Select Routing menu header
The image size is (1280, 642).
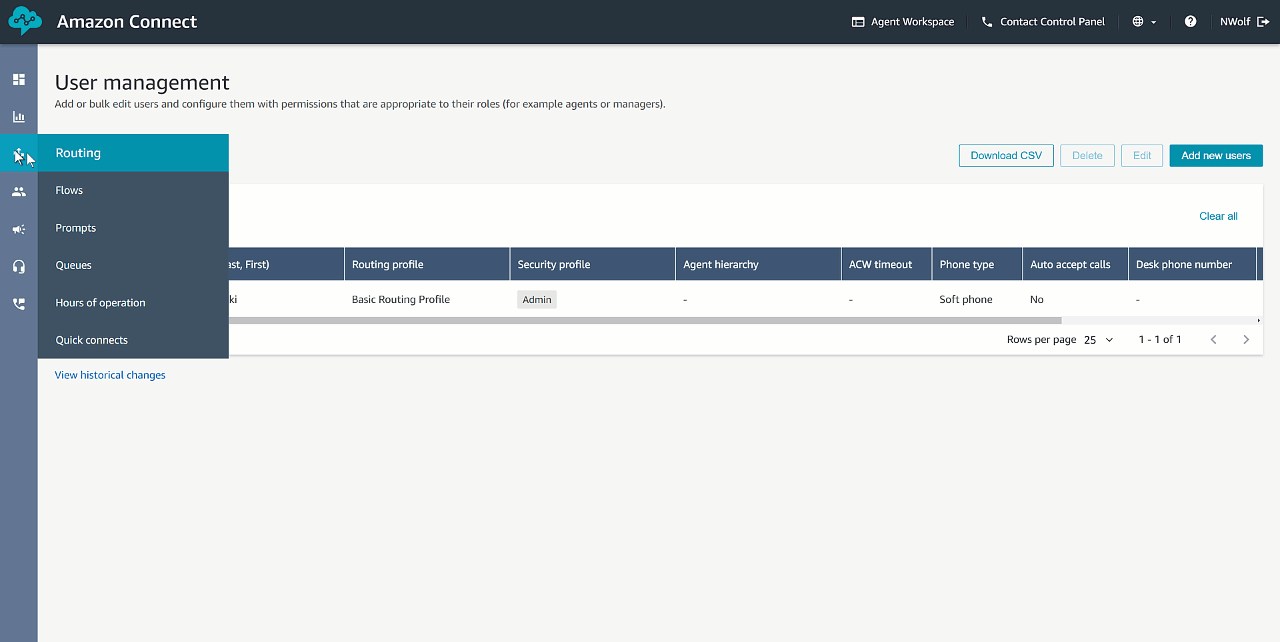(133, 153)
